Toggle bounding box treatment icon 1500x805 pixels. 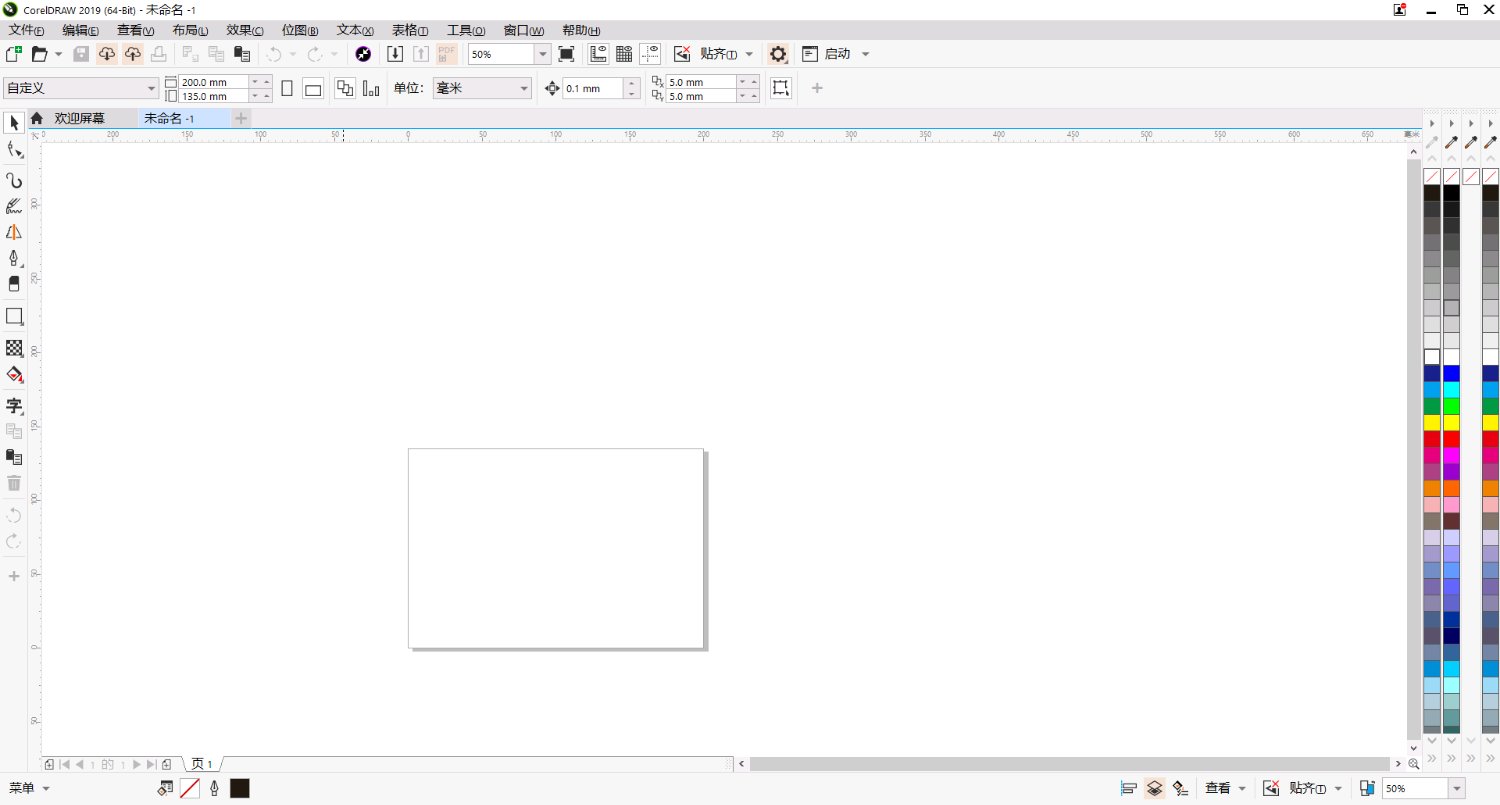coord(781,88)
